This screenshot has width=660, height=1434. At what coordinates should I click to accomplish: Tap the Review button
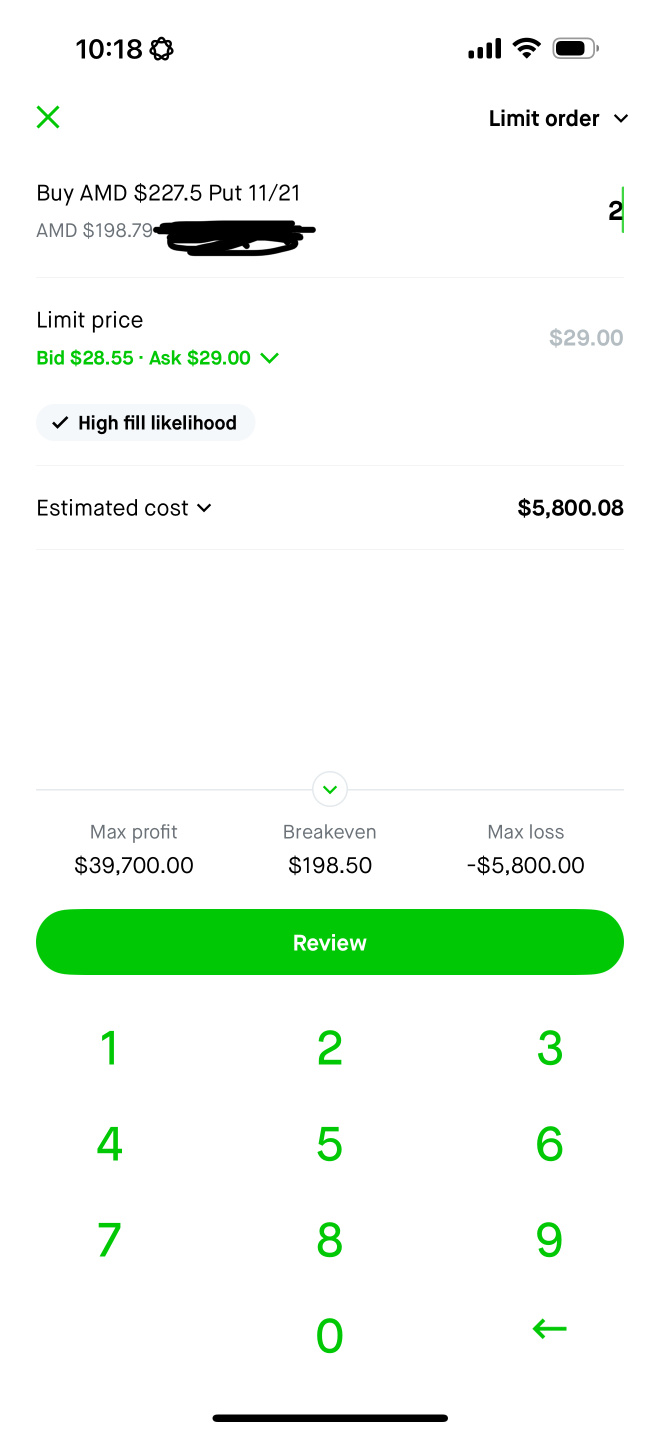pyautogui.click(x=330, y=942)
